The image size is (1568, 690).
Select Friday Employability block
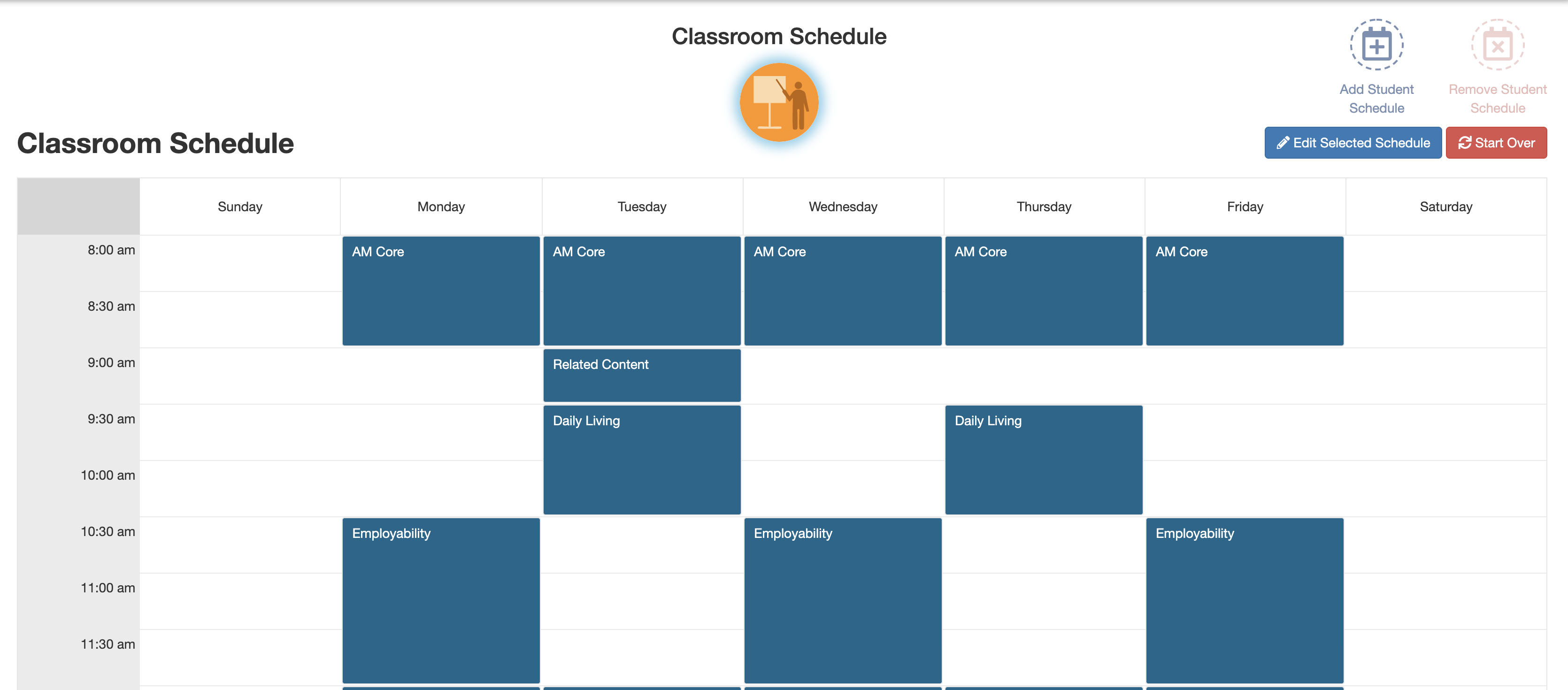point(1244,600)
